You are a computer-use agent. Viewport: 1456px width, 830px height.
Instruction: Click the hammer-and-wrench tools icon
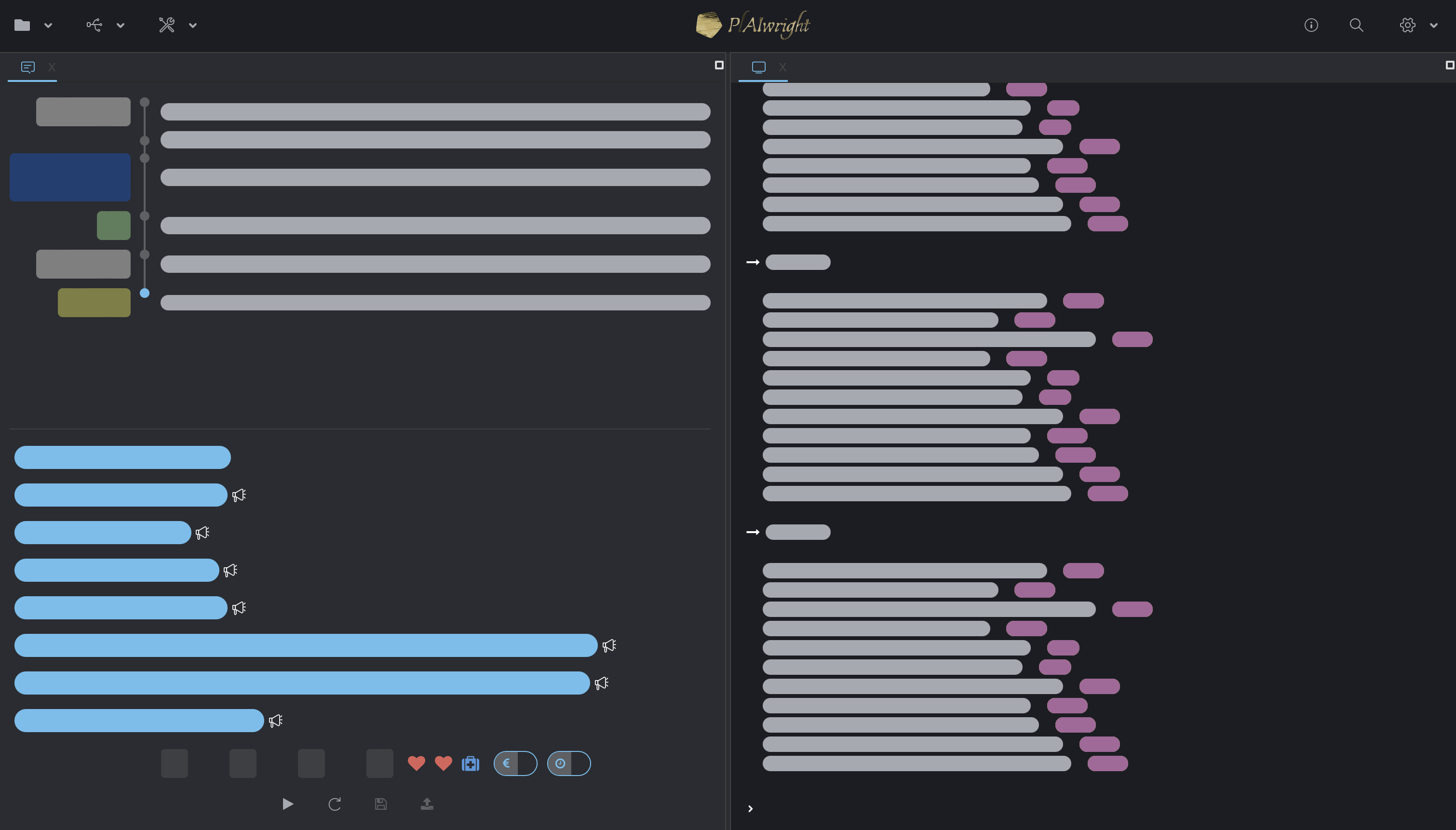tap(166, 25)
